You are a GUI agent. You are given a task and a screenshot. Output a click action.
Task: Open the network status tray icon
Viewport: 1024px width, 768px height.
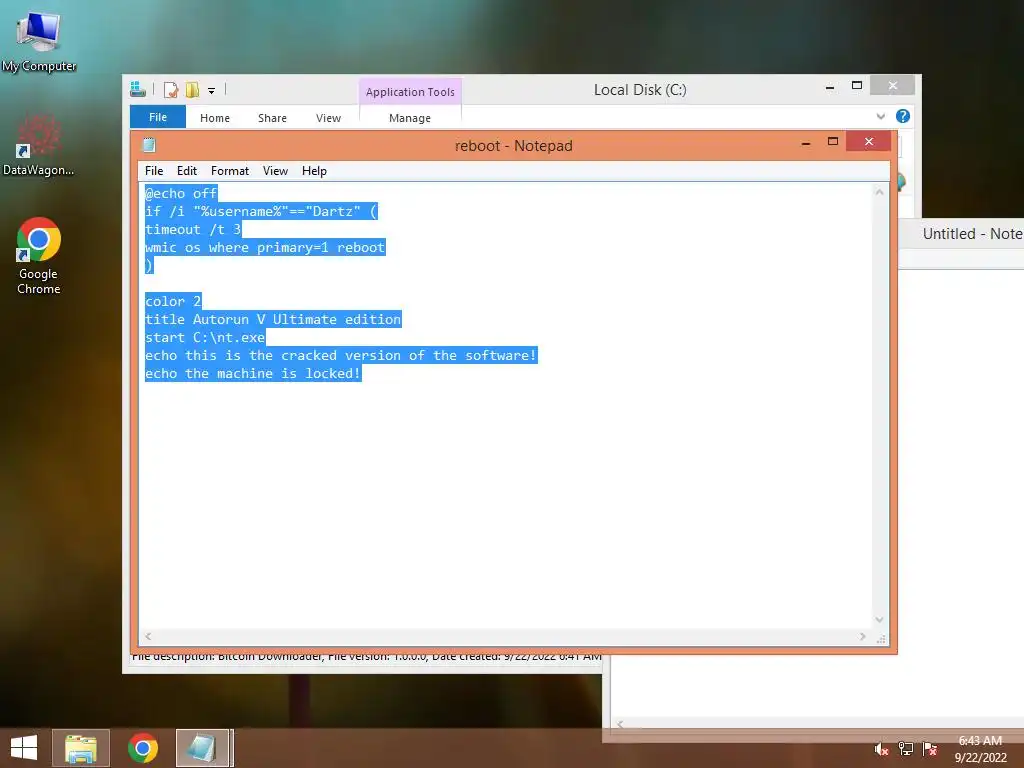coord(906,749)
